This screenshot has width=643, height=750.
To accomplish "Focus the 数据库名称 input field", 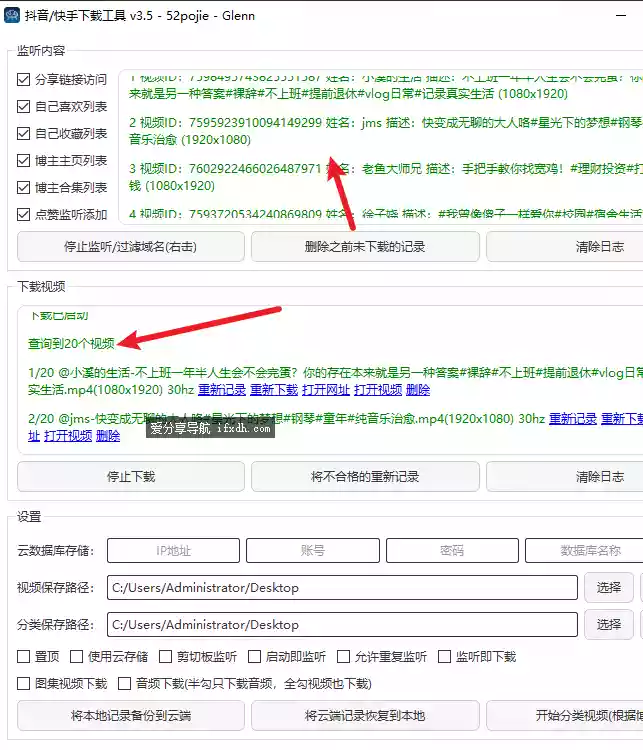I will tap(584, 551).
